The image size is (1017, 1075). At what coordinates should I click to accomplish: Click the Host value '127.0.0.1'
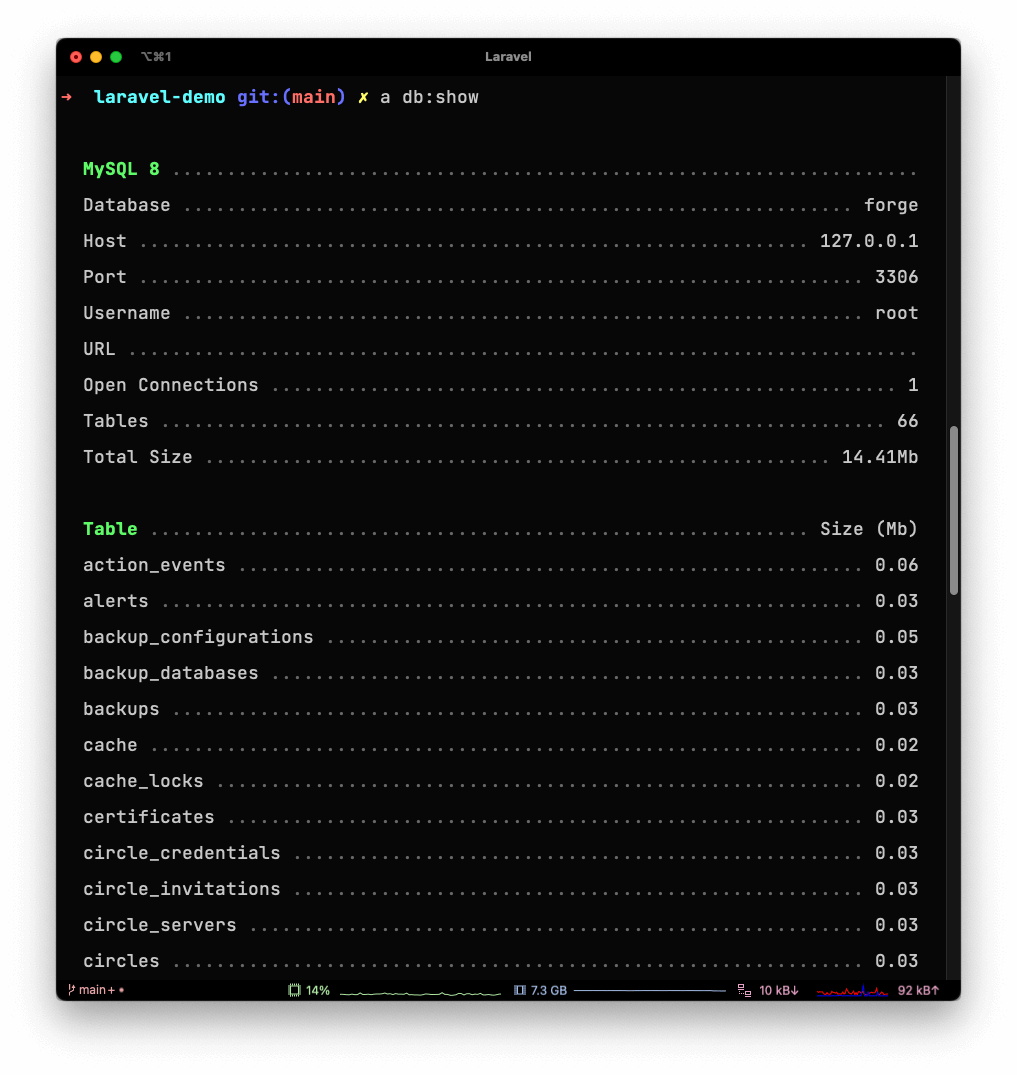tap(869, 241)
